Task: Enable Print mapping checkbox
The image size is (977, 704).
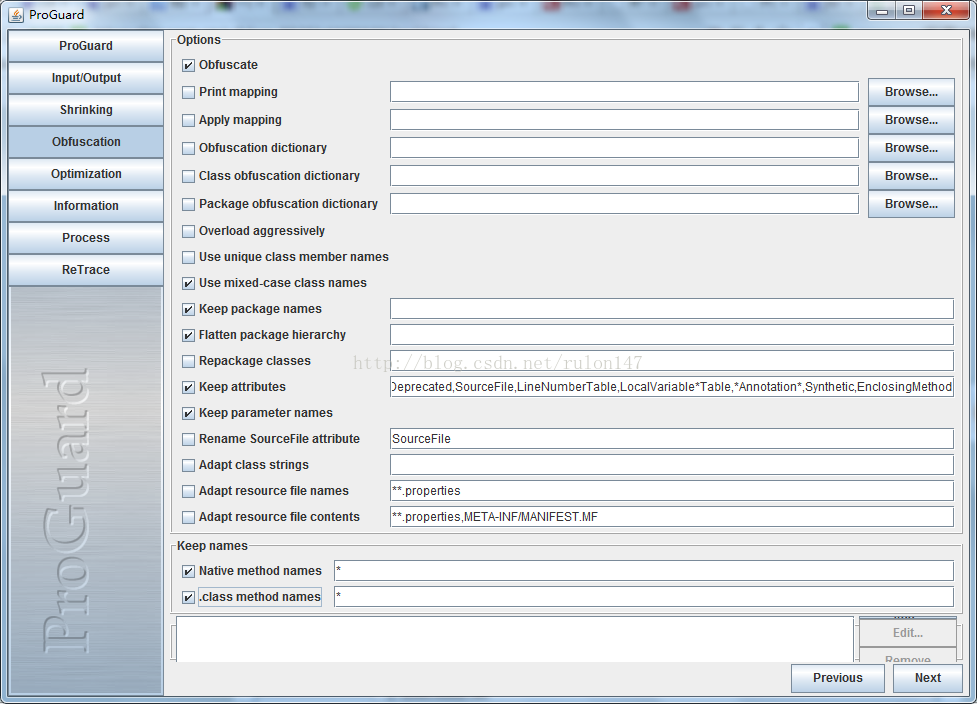Action: [188, 92]
